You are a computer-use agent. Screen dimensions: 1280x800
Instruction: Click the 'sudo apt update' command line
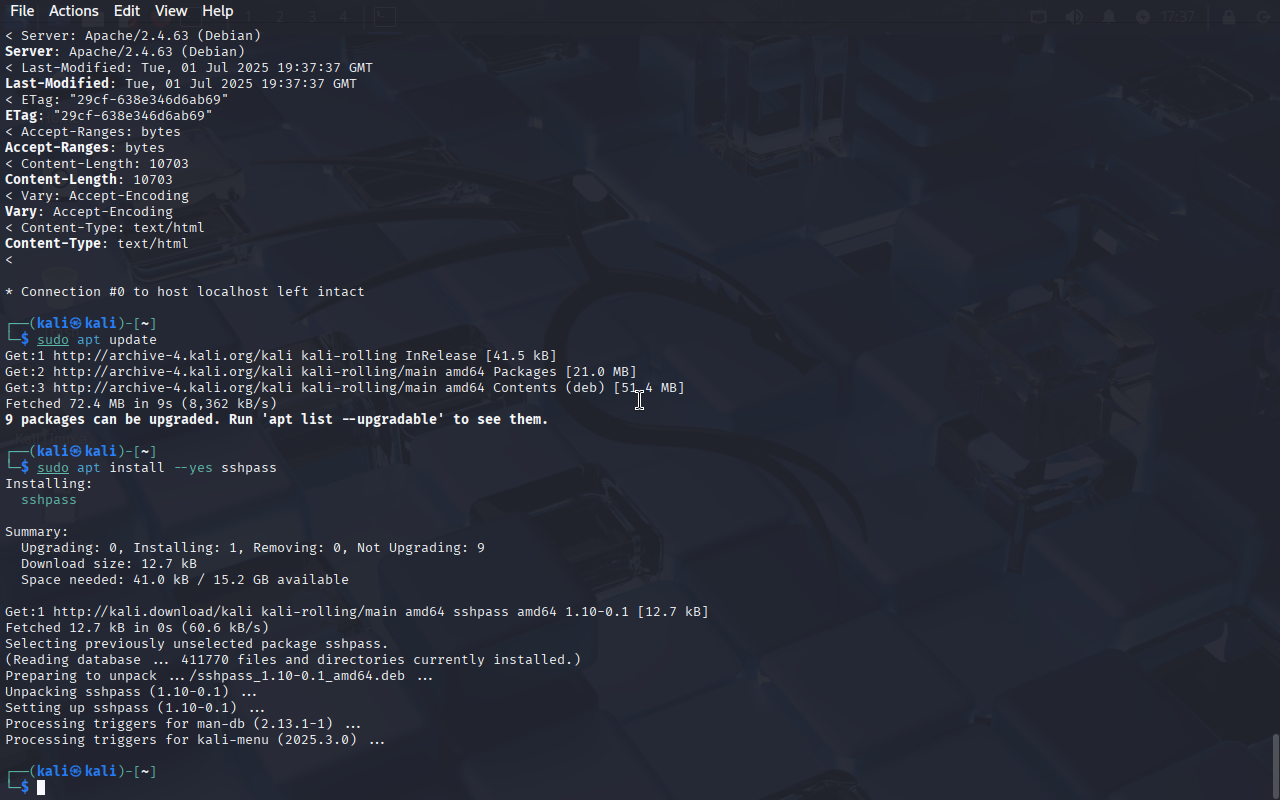(x=97, y=340)
